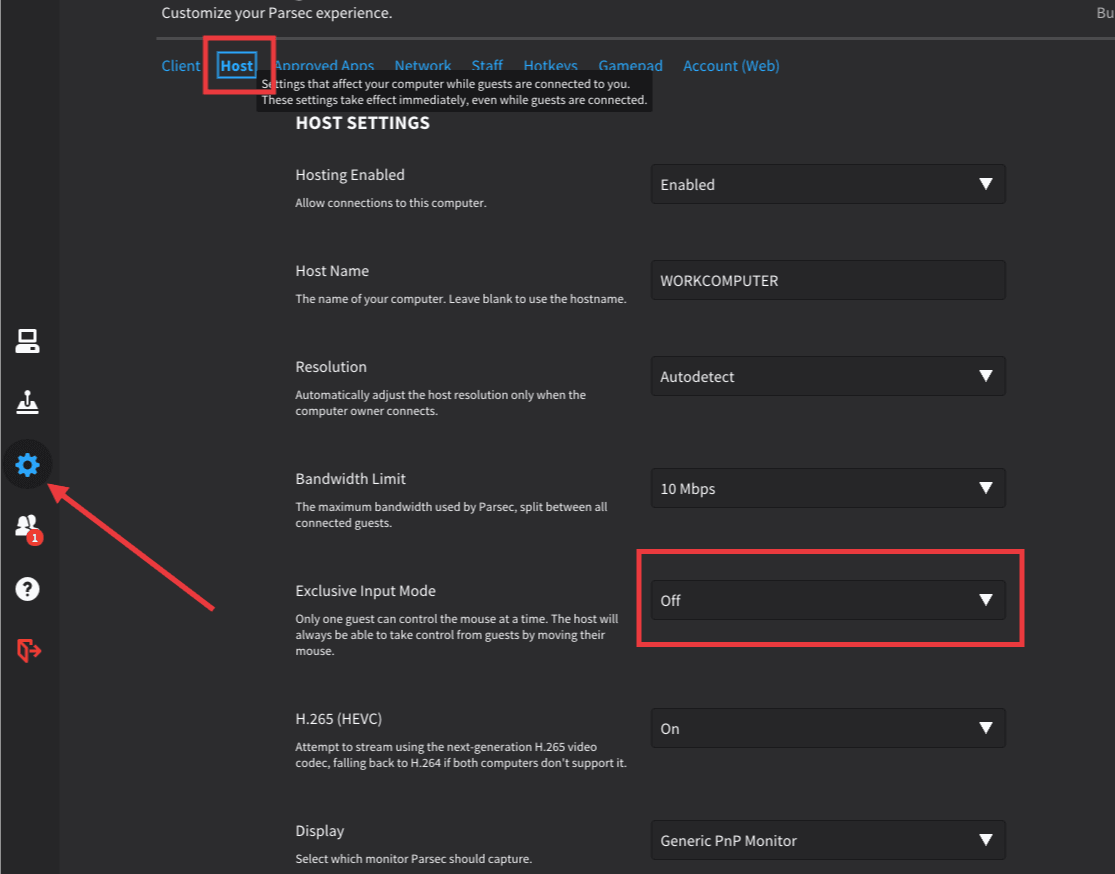Expand the Exclusive Input Mode dropdown
Viewport: 1115px width, 874px height.
pyautogui.click(x=827, y=601)
